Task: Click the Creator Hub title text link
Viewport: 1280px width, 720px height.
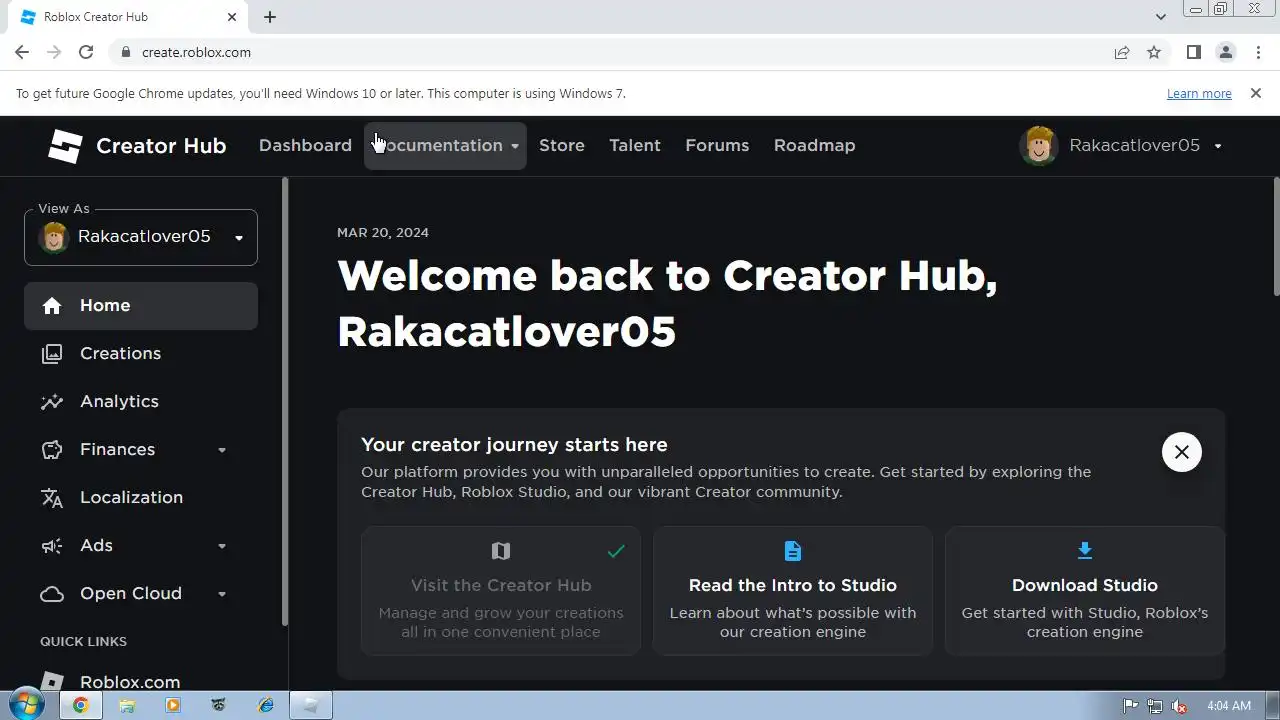Action: [161, 146]
